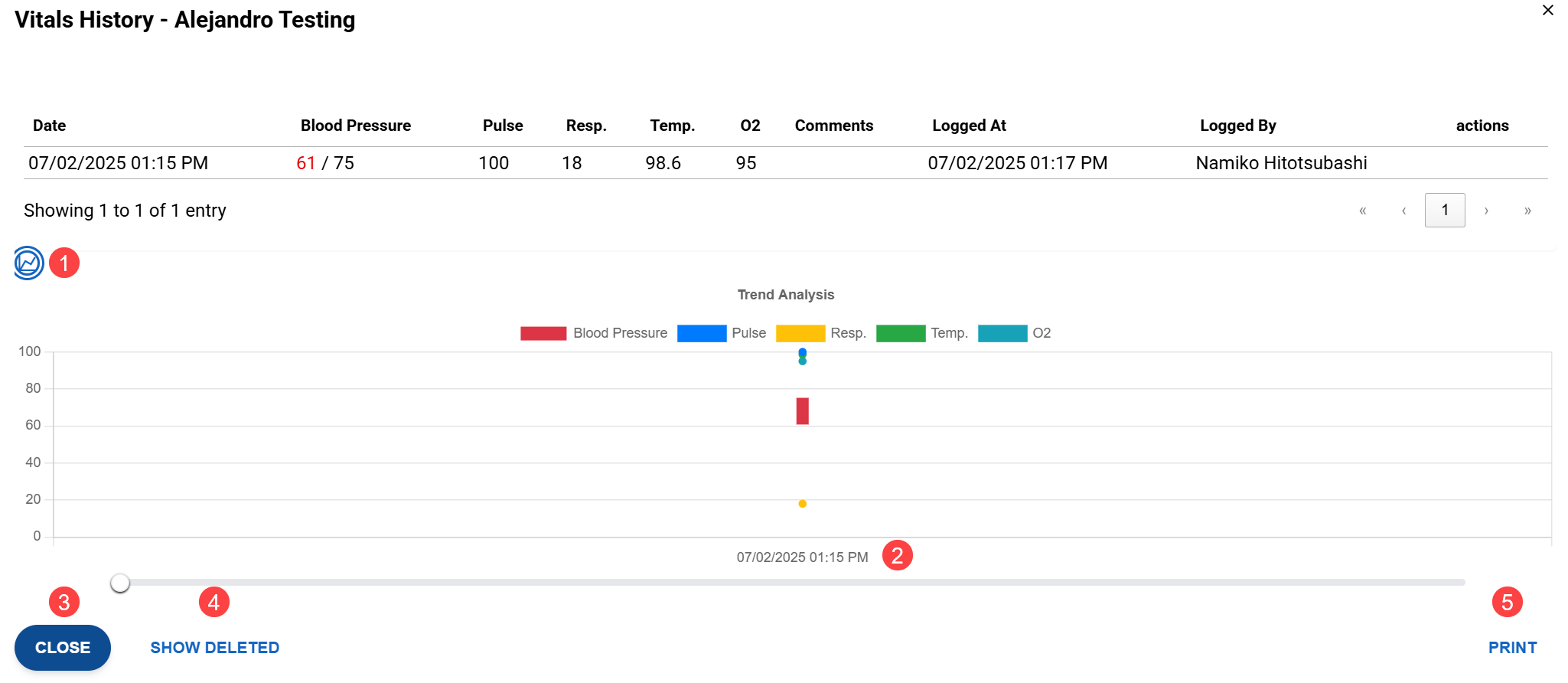Select page 1 in pagination

point(1444,211)
